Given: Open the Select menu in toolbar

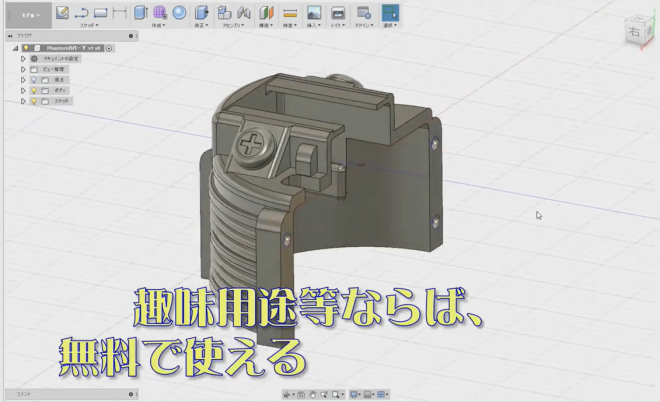Looking at the screenshot, I should tap(389, 14).
